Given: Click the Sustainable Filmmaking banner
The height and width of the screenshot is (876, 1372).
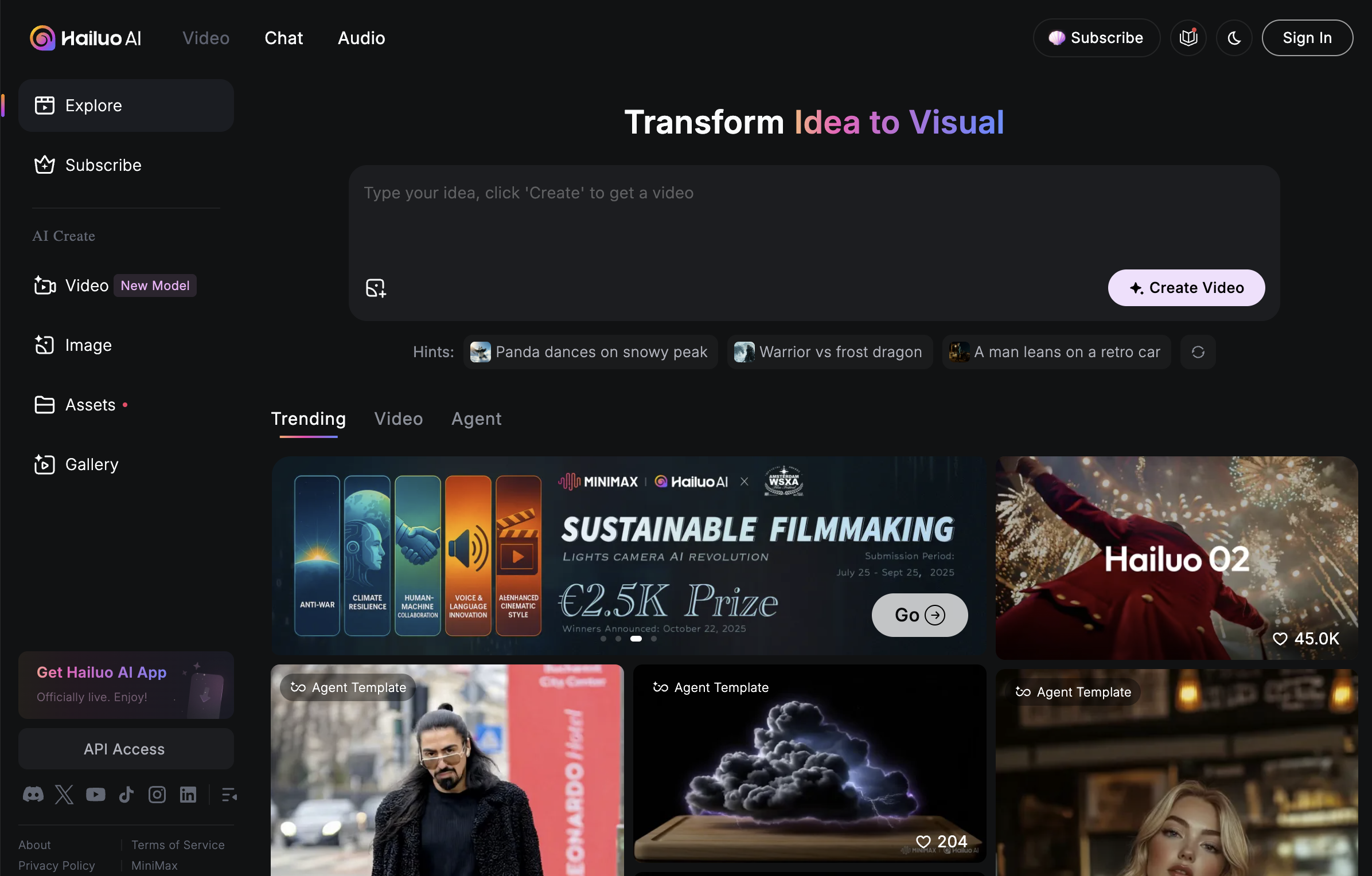Looking at the screenshot, I should pos(628,556).
